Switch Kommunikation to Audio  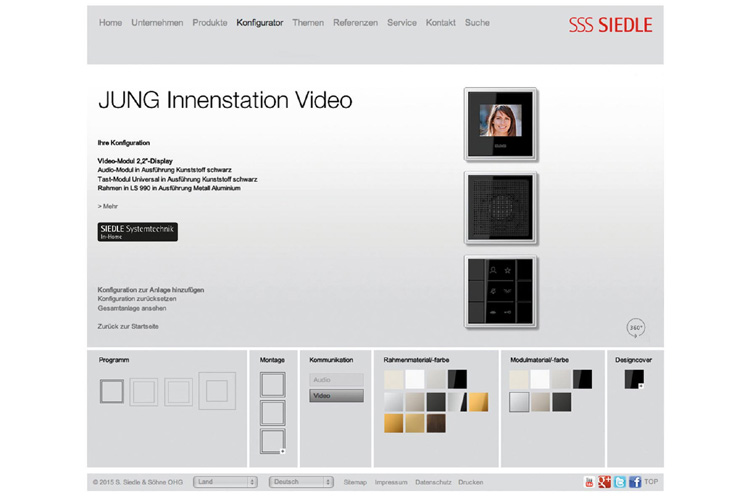pos(336,379)
